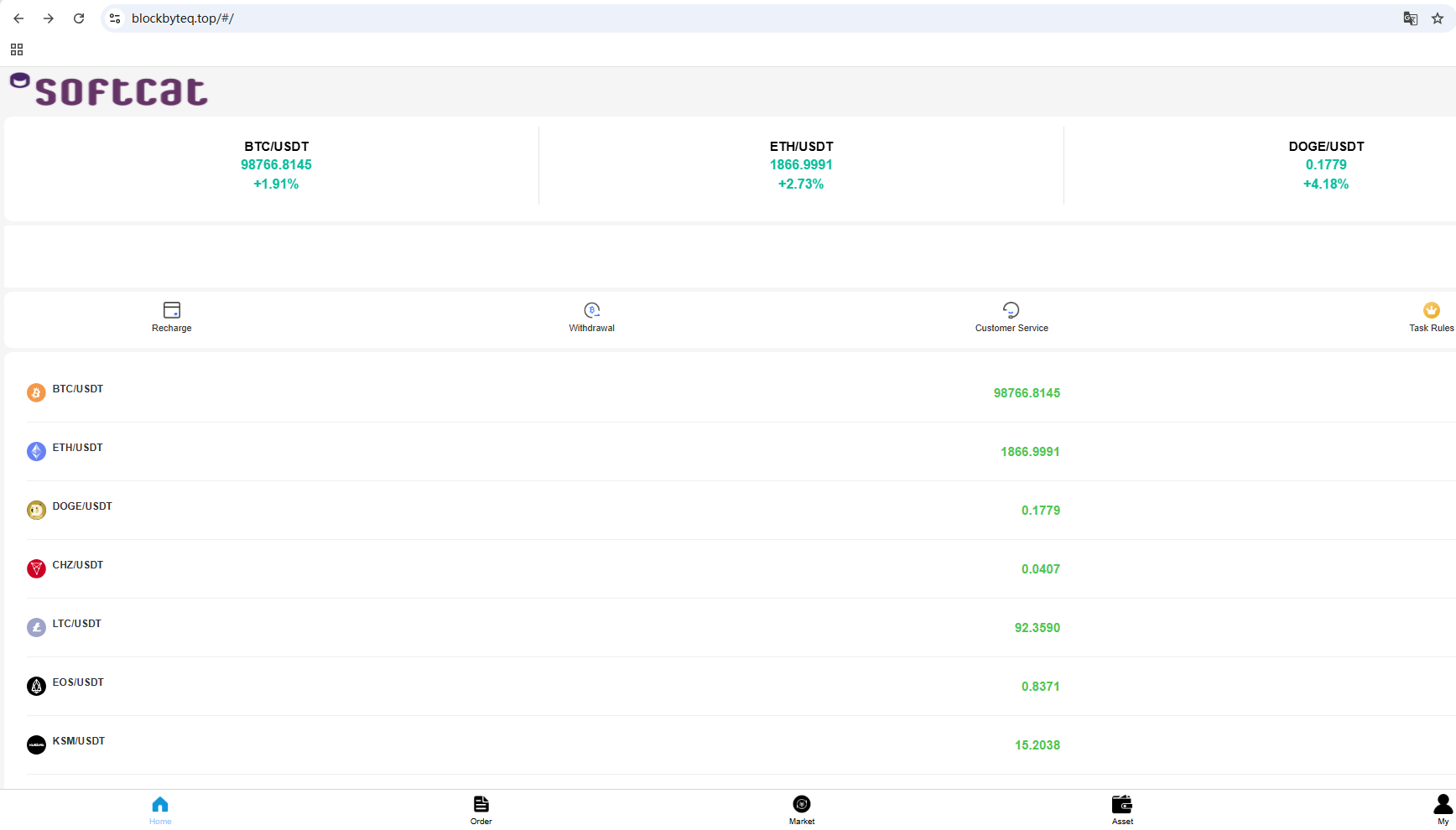Switch to the Order tab
Image resolution: width=1456 pixels, height=830 pixels.
481,809
